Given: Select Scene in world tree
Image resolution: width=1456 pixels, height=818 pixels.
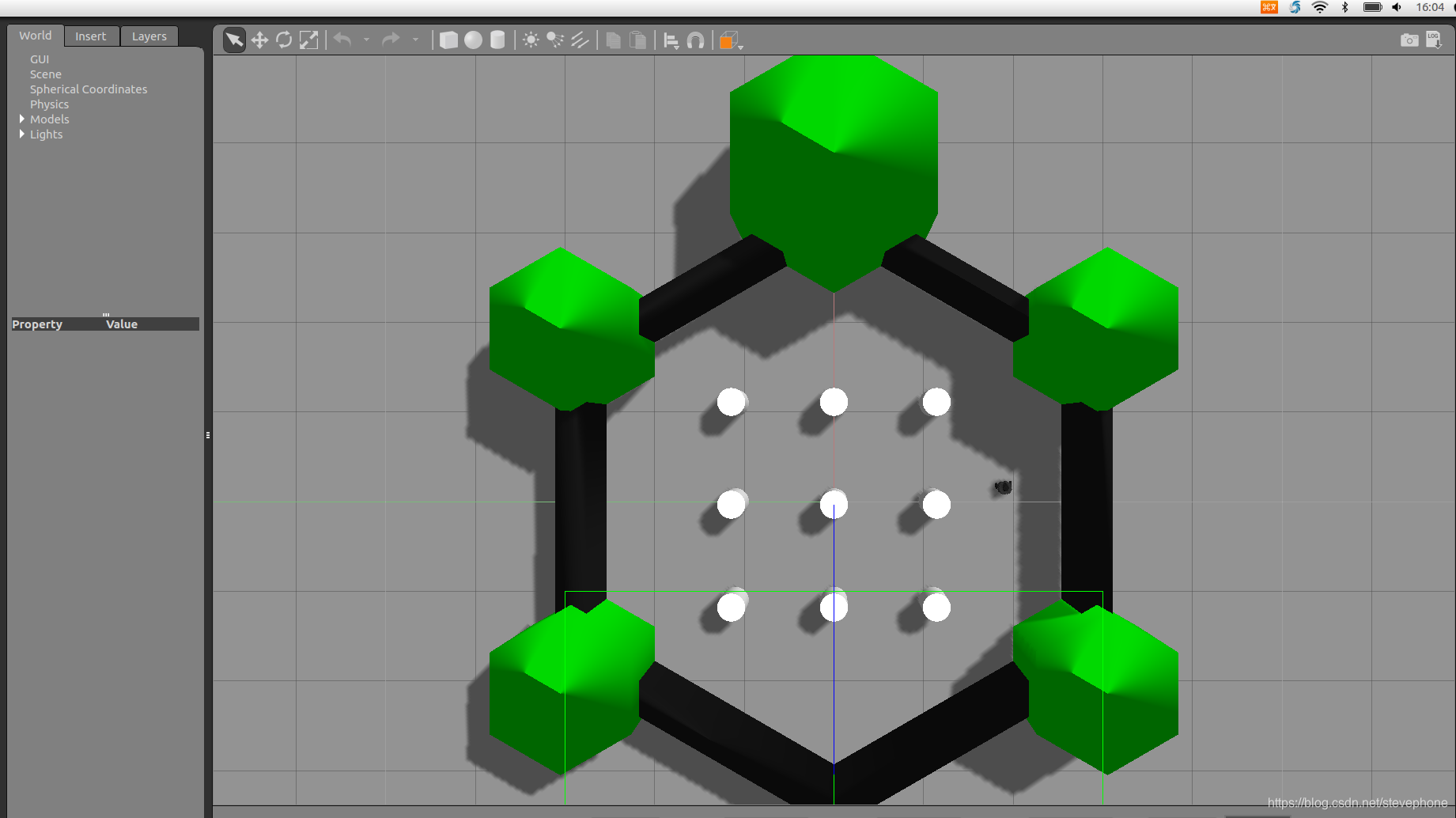Looking at the screenshot, I should [x=46, y=74].
